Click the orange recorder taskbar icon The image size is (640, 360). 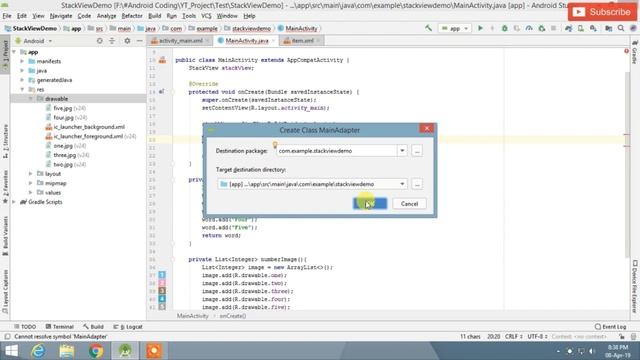[154, 351]
